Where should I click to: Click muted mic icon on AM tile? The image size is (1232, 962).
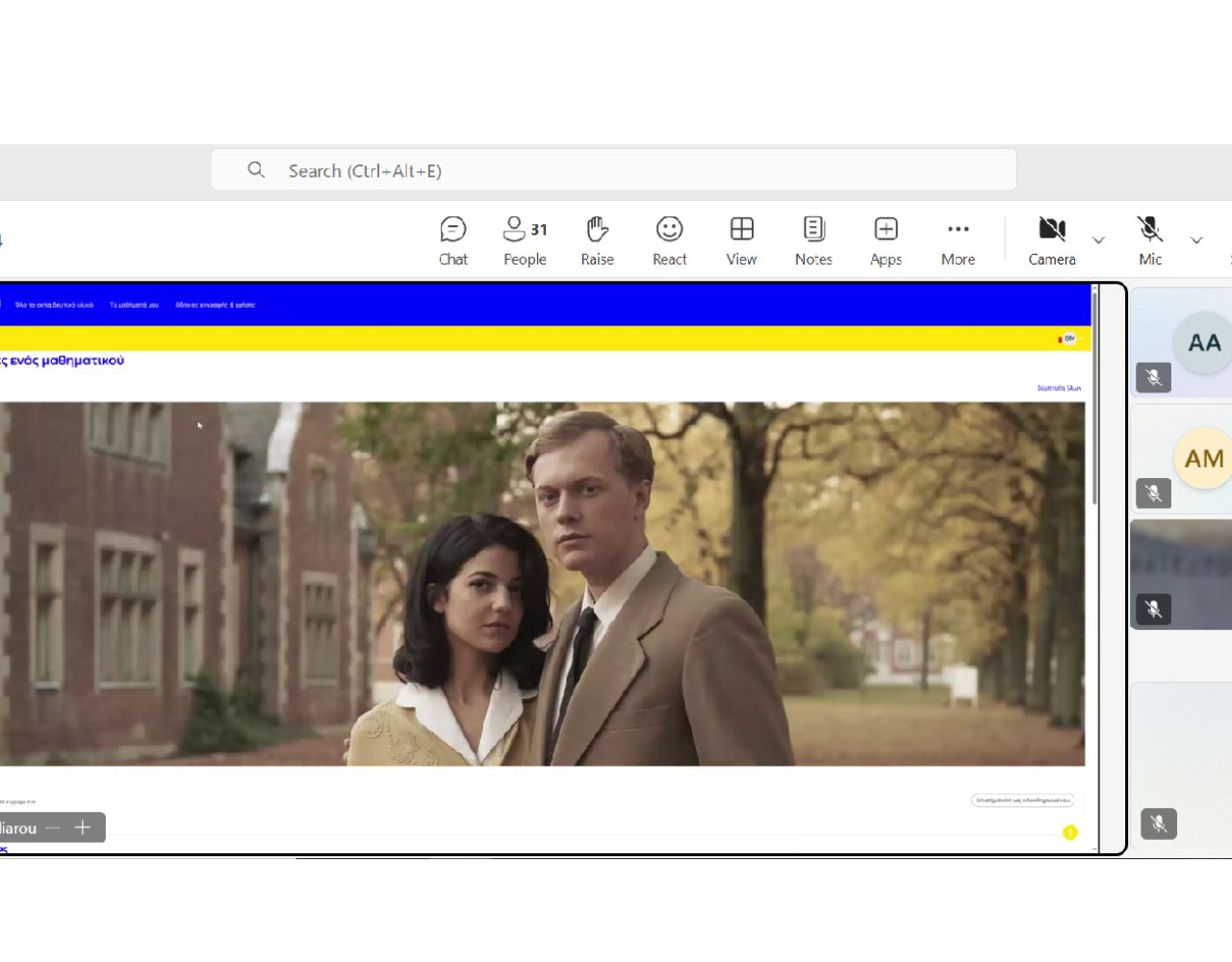coord(1153,494)
